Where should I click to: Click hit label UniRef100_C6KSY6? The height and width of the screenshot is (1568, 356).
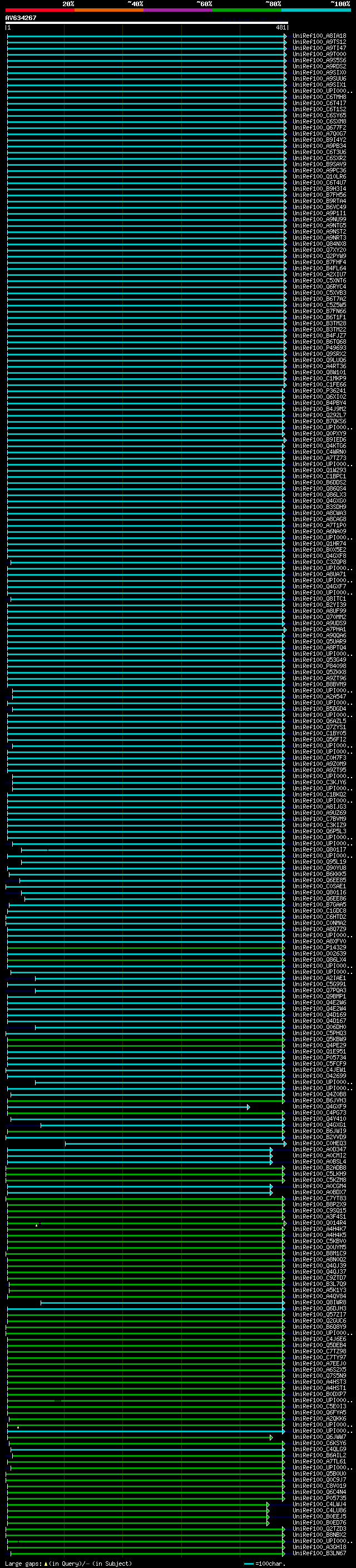(319, 1444)
